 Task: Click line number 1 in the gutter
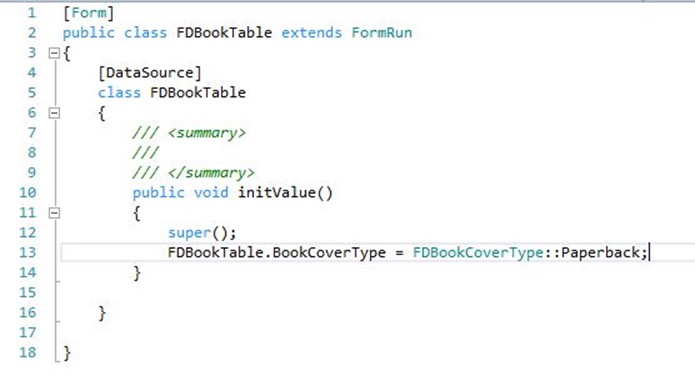coord(31,13)
